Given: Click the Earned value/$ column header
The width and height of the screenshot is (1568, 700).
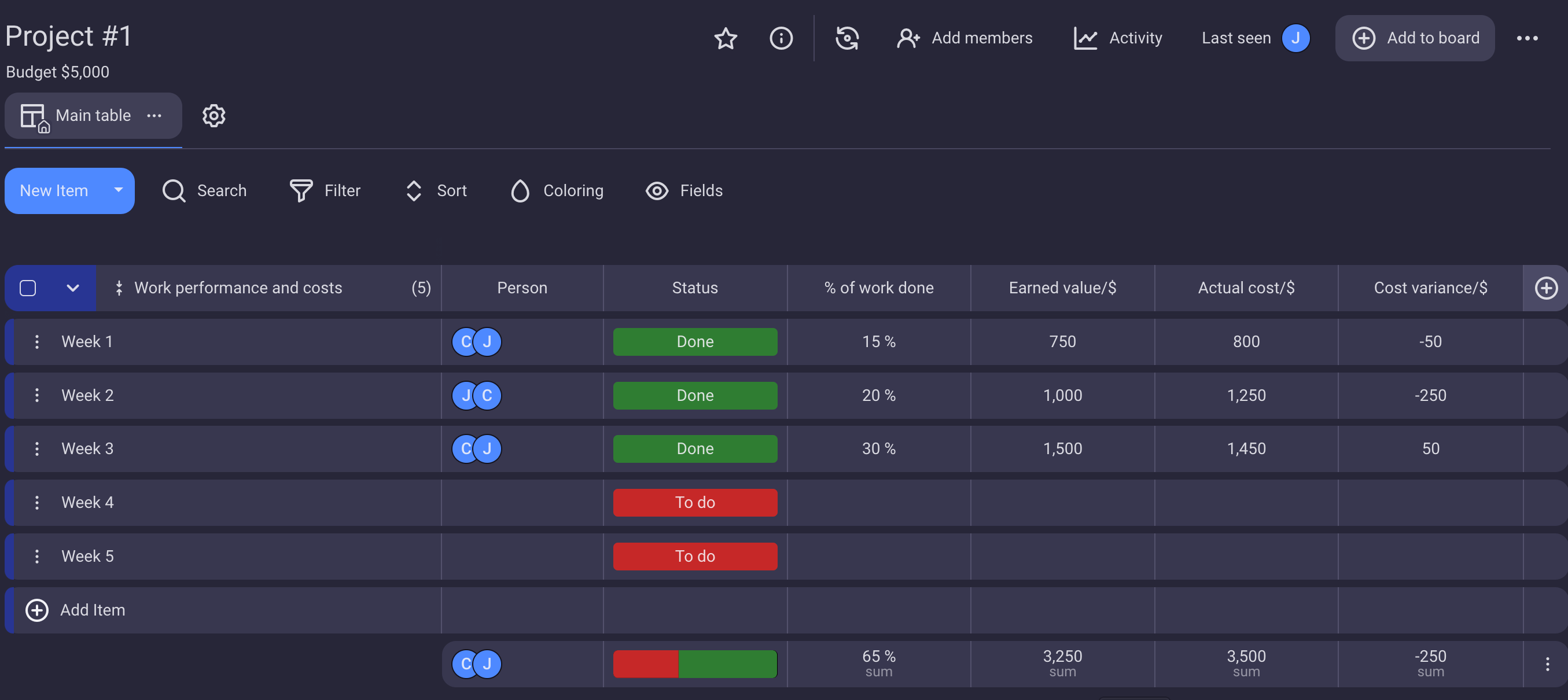Looking at the screenshot, I should (1062, 288).
